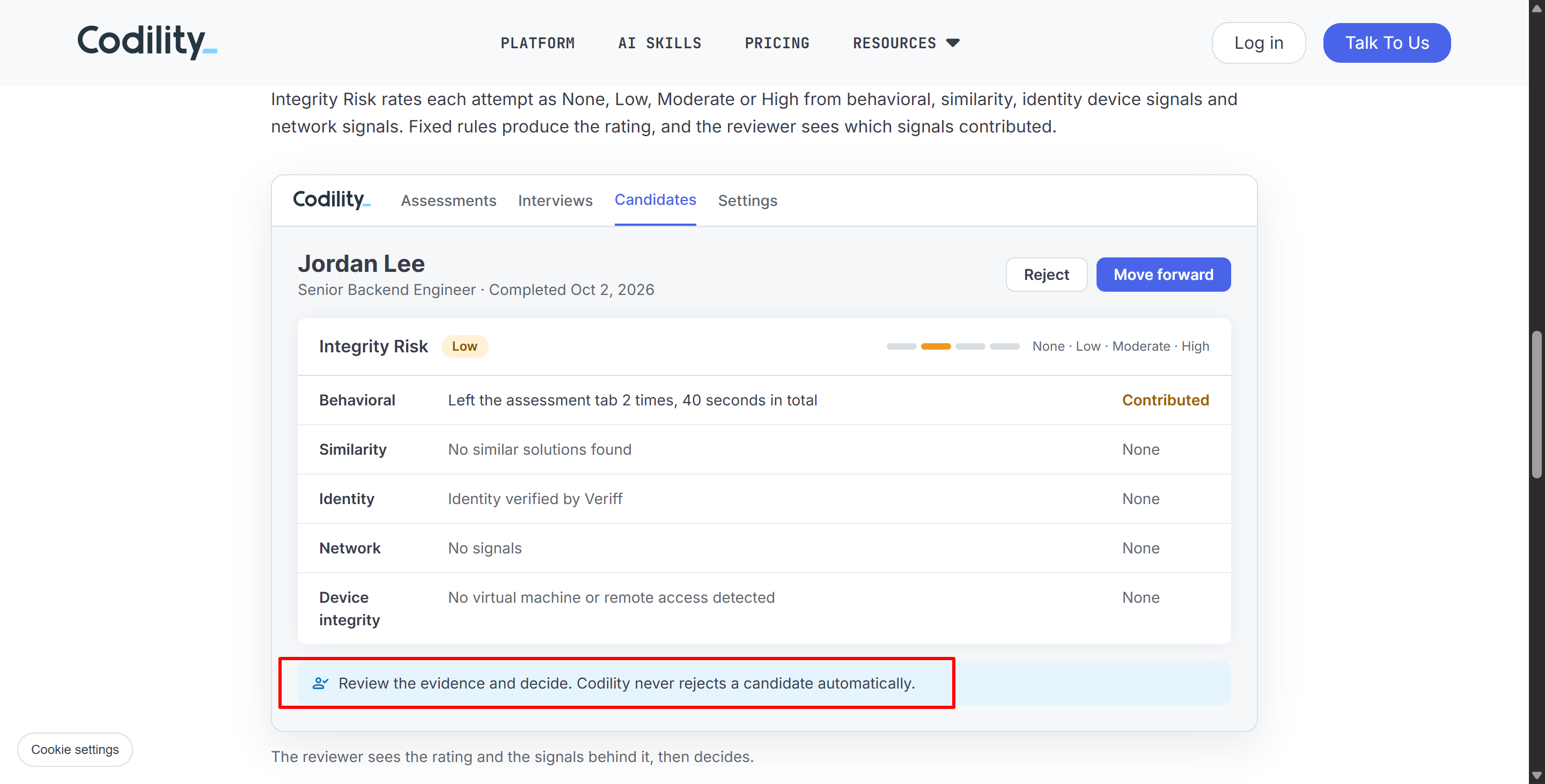The image size is (1545, 784).
Task: Click the reviewer person icon in the blue notice
Action: (x=320, y=683)
